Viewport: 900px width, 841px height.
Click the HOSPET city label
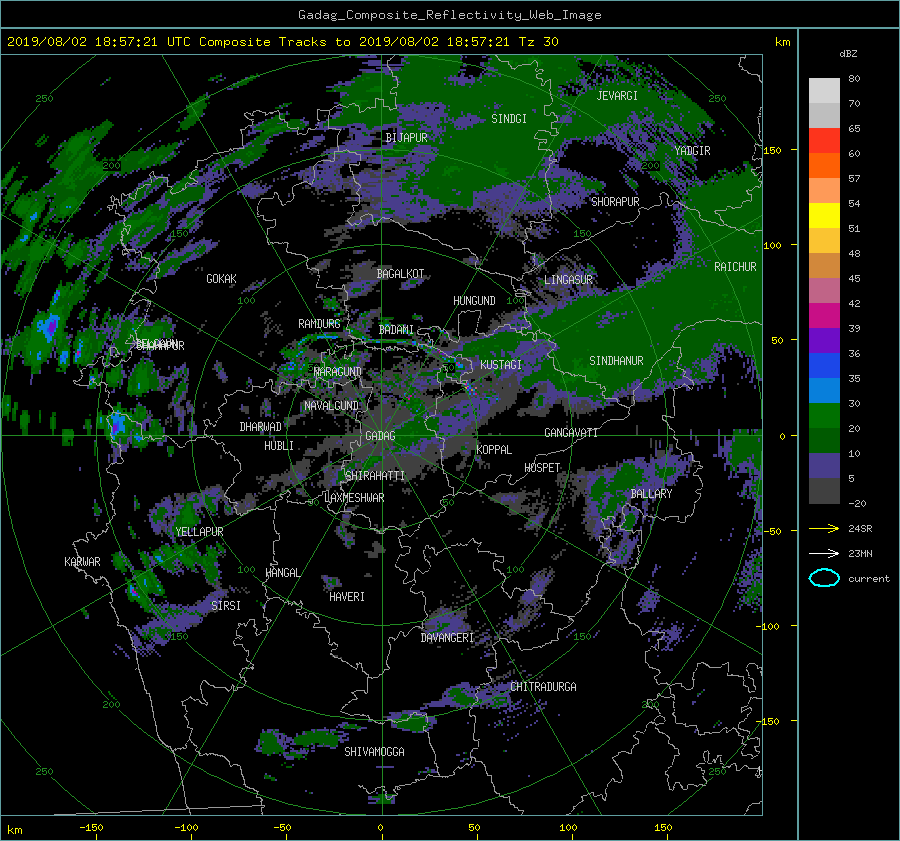(542, 468)
